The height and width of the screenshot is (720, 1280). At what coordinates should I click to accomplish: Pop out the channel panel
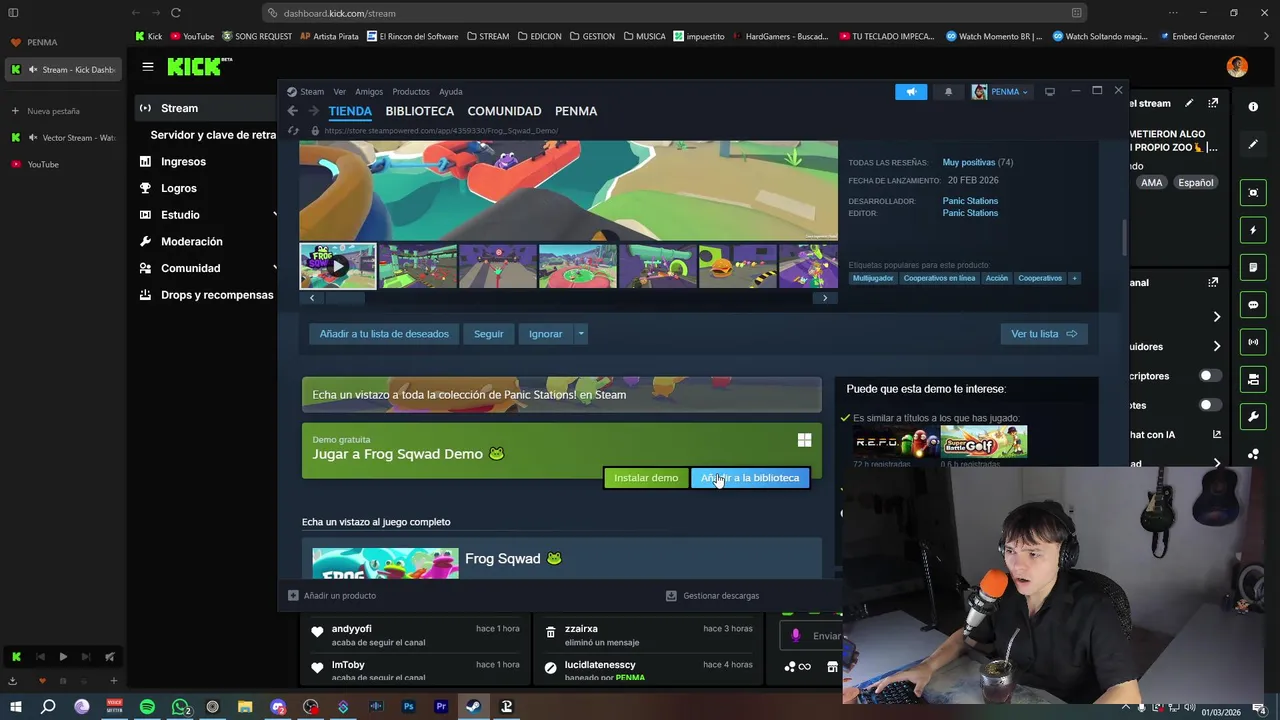click(x=1213, y=282)
